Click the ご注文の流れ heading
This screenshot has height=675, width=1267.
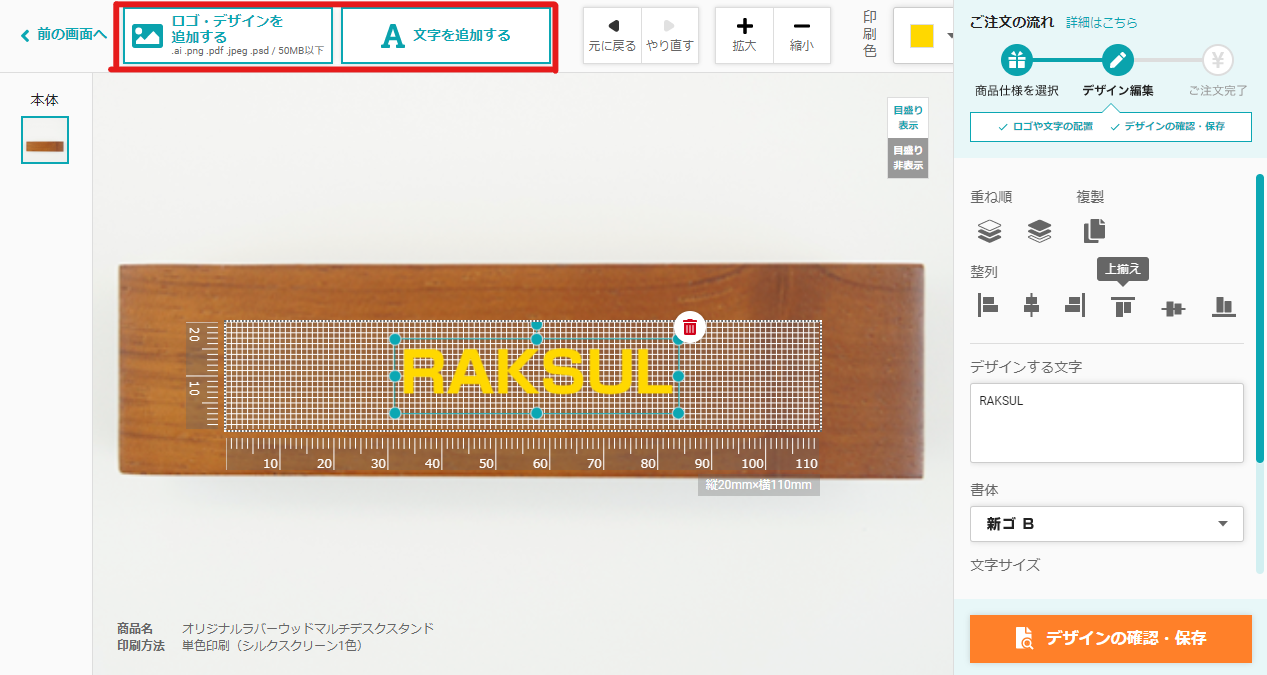1012,22
